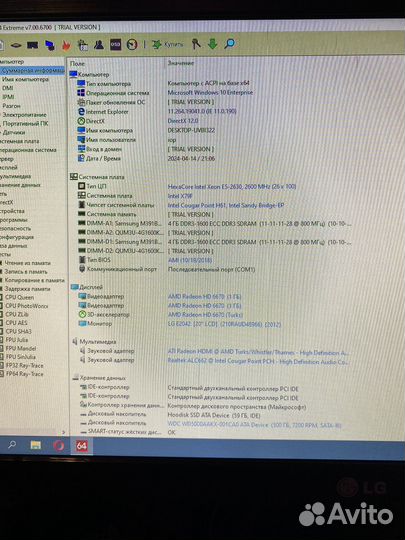Image resolution: width=405 pixels, height=540 pixels.
Task: Click the blue monitor toolbar icon
Action: tap(50, 45)
